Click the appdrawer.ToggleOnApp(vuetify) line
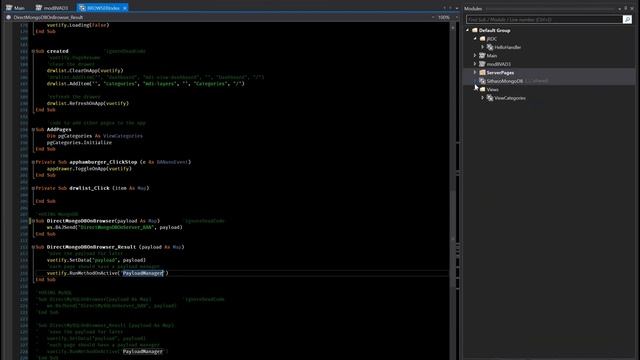The image size is (640, 360). 89,169
